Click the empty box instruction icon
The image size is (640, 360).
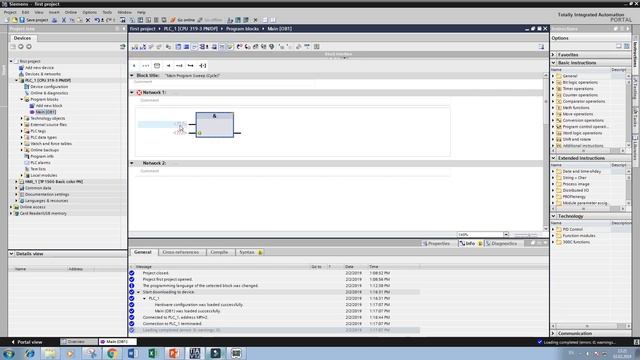point(157,65)
